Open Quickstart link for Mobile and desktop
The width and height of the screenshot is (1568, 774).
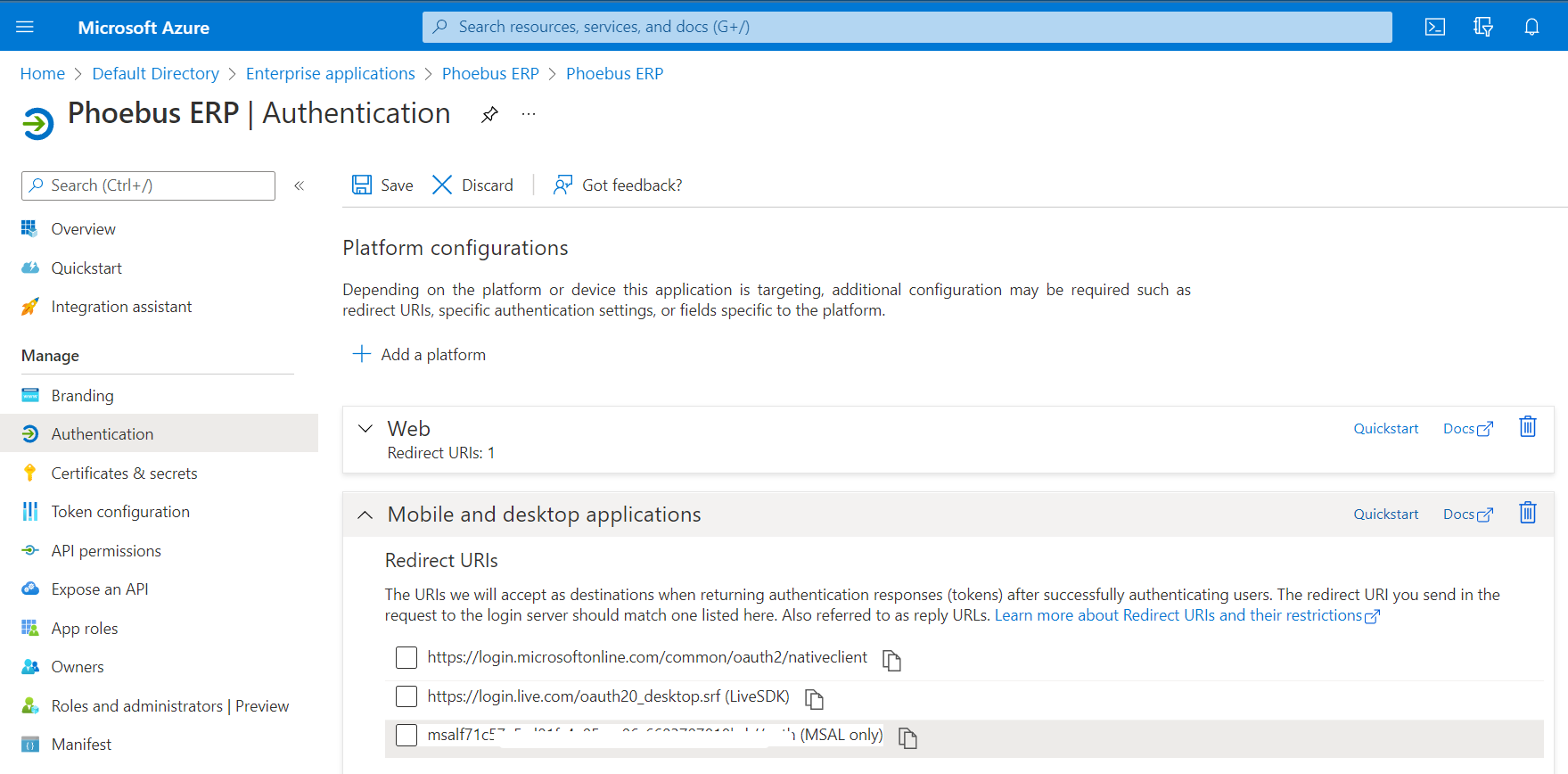point(1386,515)
